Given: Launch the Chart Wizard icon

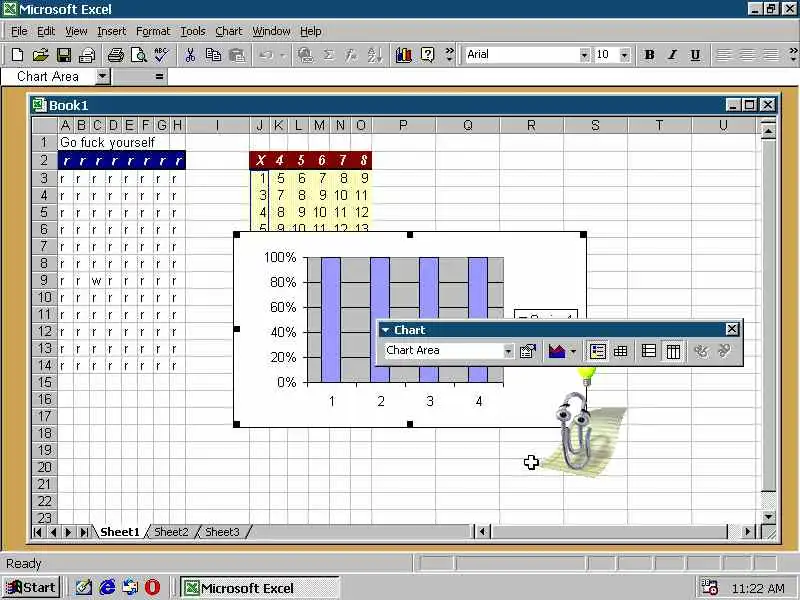Looking at the screenshot, I should (x=404, y=55).
